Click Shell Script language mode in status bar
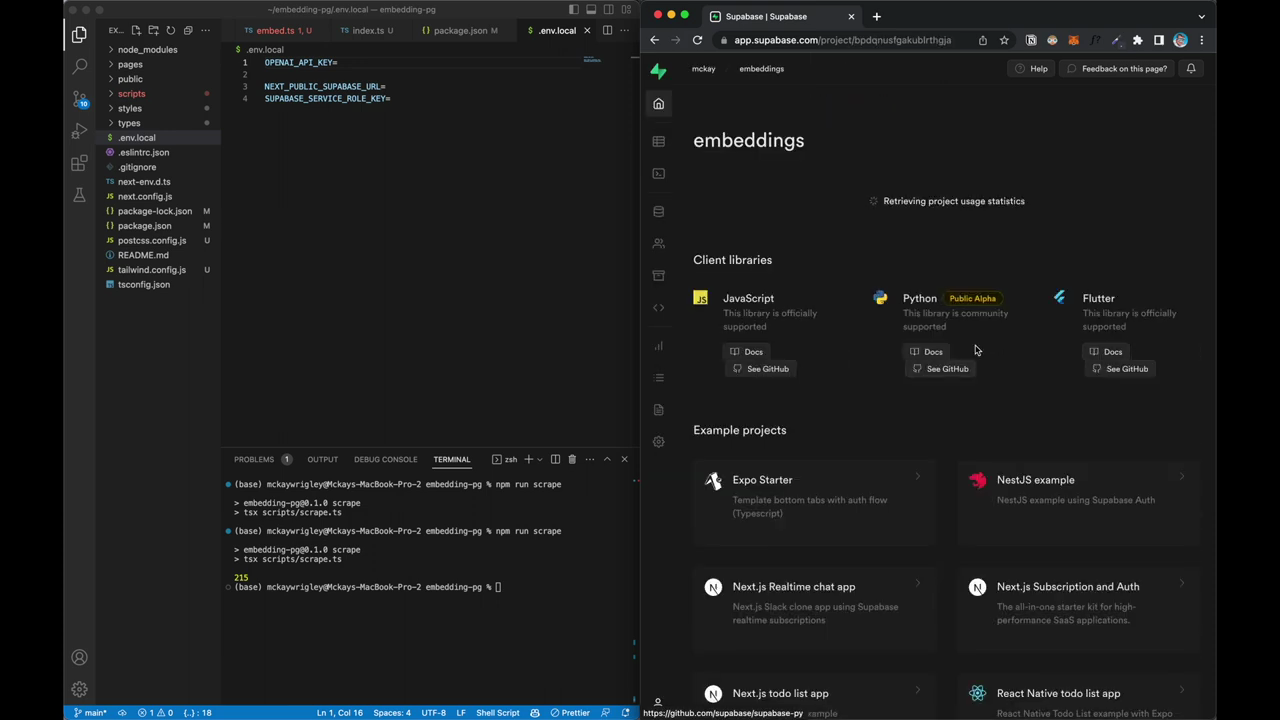 pyautogui.click(x=497, y=713)
